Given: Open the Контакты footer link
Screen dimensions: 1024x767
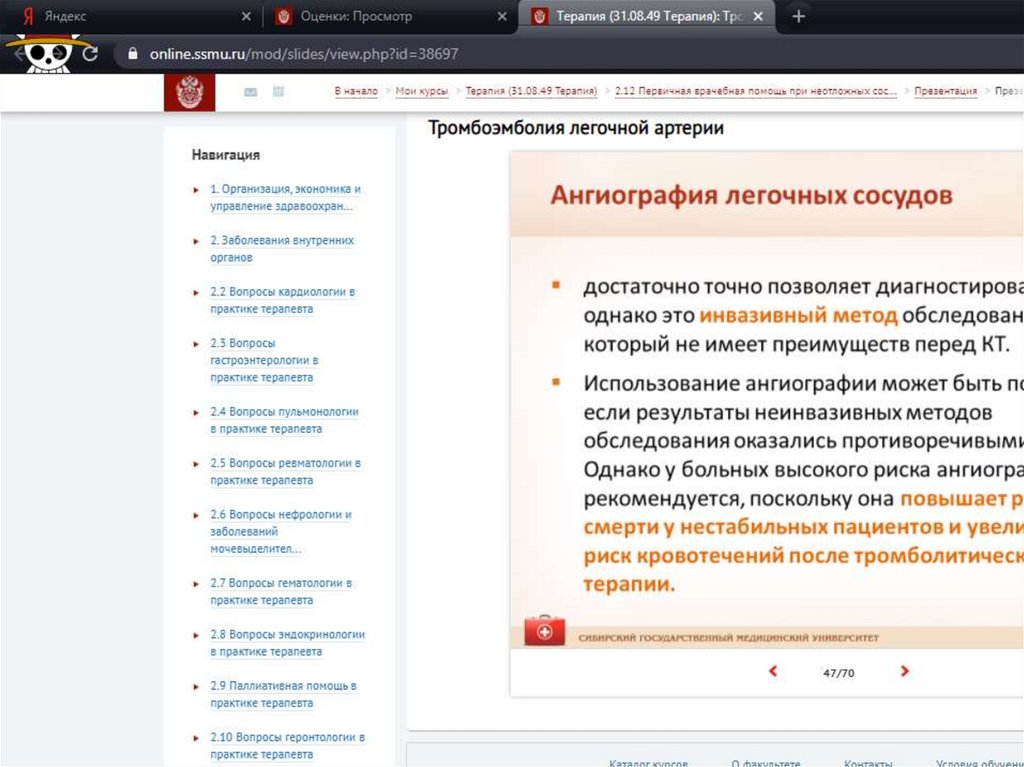Looking at the screenshot, I should (868, 762).
